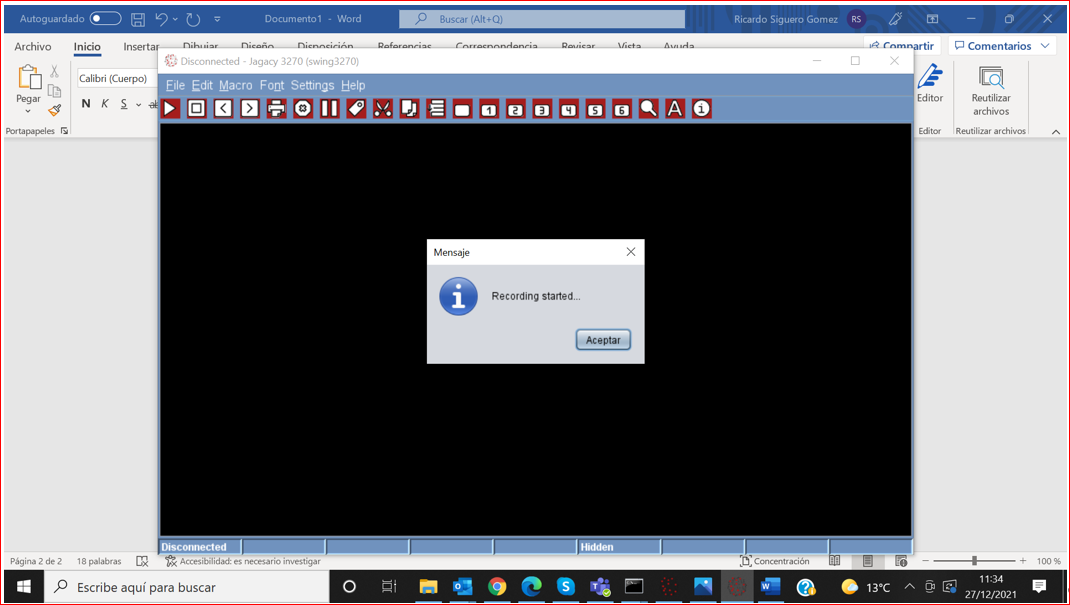The width and height of the screenshot is (1070, 605).
Task: Open the Settings menu in Jagacy
Action: point(312,86)
